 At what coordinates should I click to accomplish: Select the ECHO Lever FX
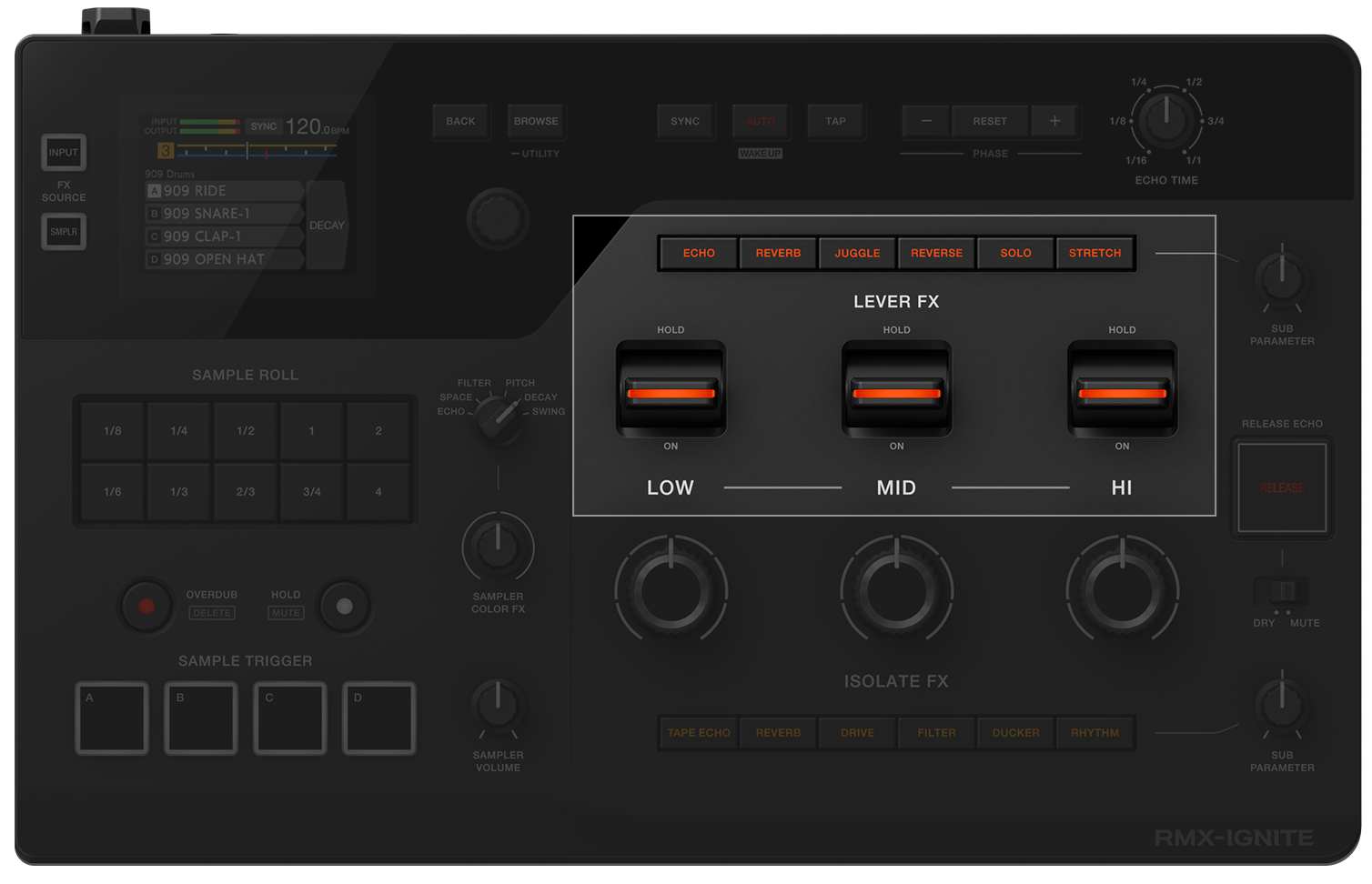pos(698,253)
